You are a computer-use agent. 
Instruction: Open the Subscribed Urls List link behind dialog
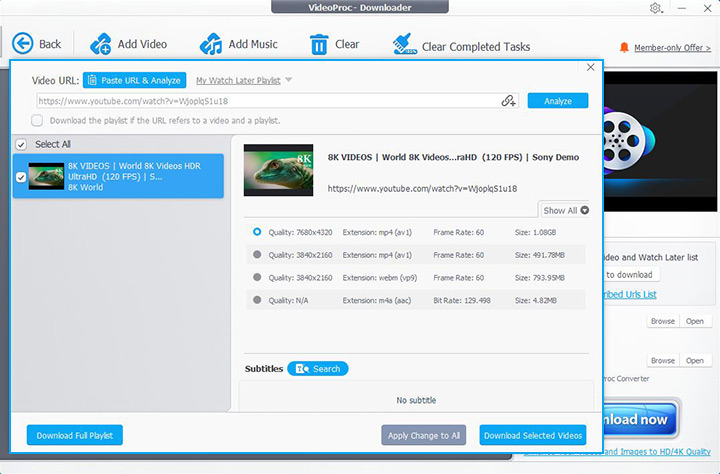point(630,294)
